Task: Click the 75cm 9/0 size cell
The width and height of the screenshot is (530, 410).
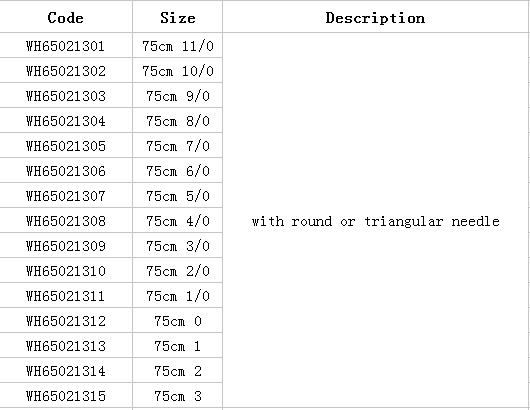Action: point(177,96)
